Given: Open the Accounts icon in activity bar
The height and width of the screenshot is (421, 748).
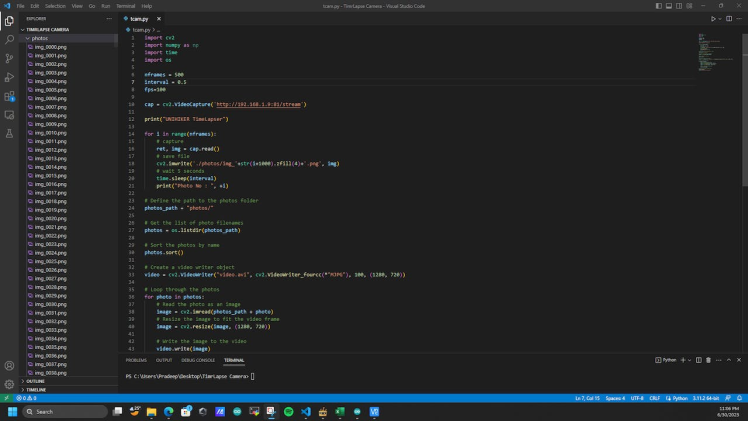Looking at the screenshot, I should (x=9, y=364).
